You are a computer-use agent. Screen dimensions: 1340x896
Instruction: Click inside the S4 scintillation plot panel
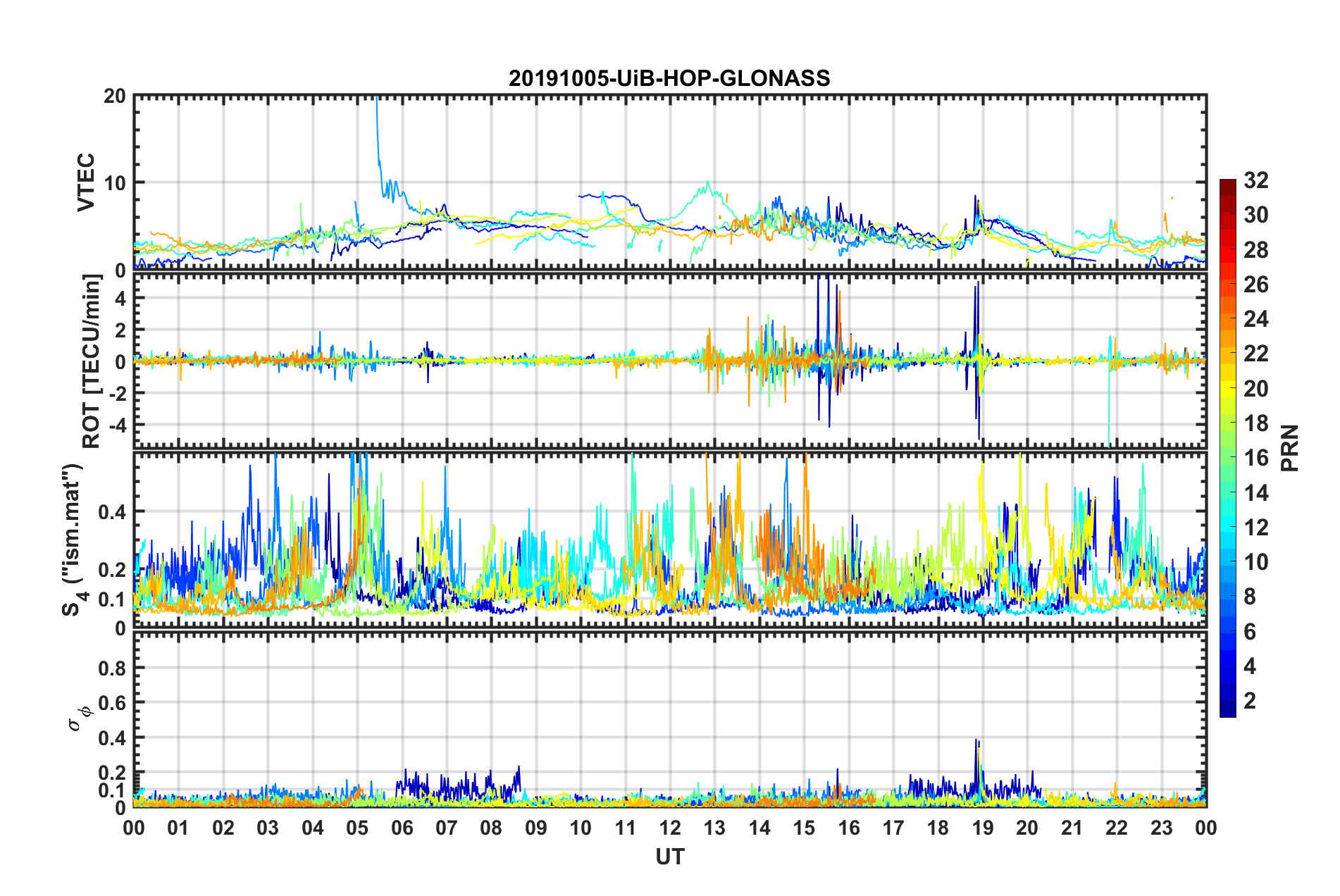coord(670,540)
